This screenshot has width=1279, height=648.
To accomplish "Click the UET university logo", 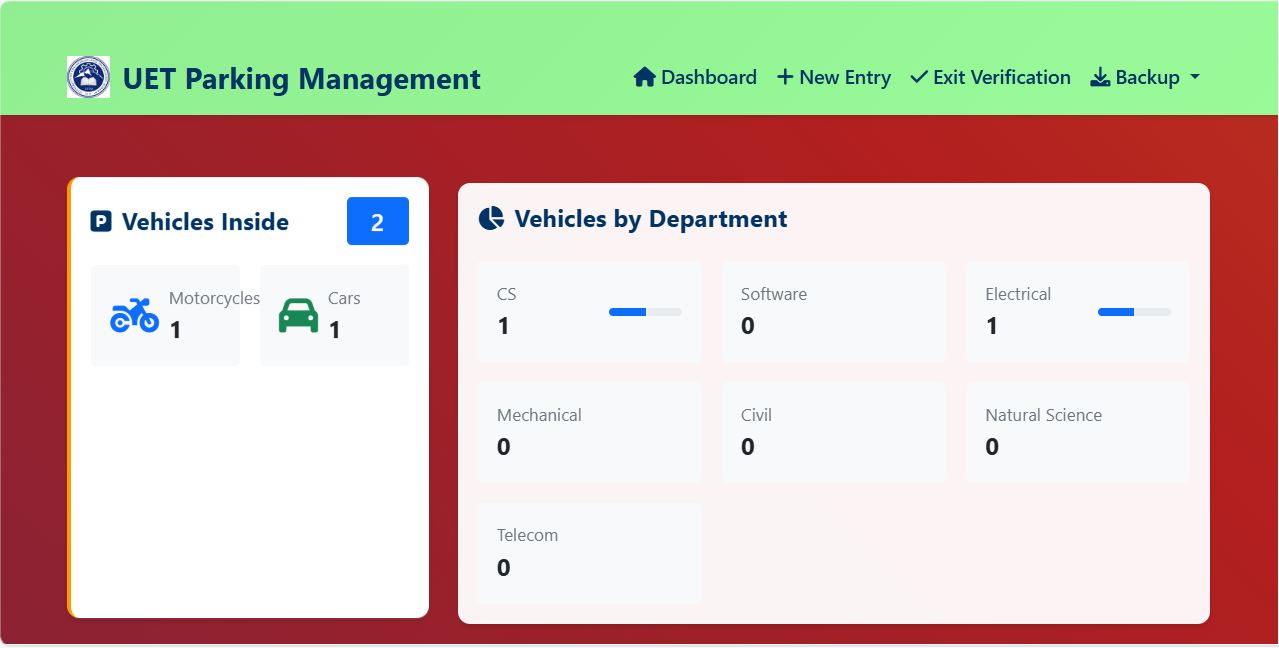I will click(x=88, y=77).
